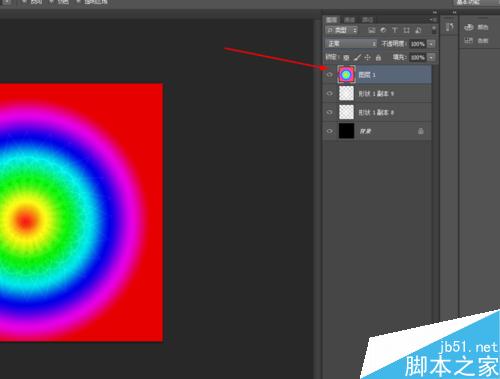Toggle the layer filter on/off switch
The height and width of the screenshot is (379, 500).
[x=434, y=30]
